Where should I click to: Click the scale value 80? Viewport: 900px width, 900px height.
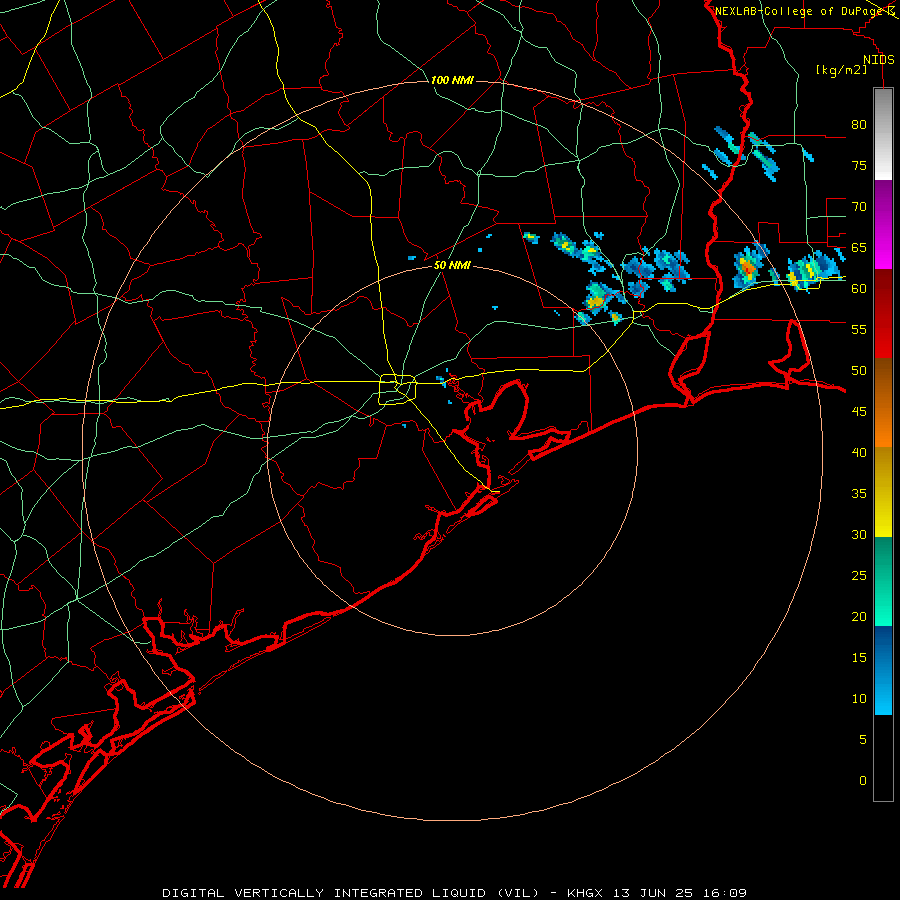coord(859,125)
